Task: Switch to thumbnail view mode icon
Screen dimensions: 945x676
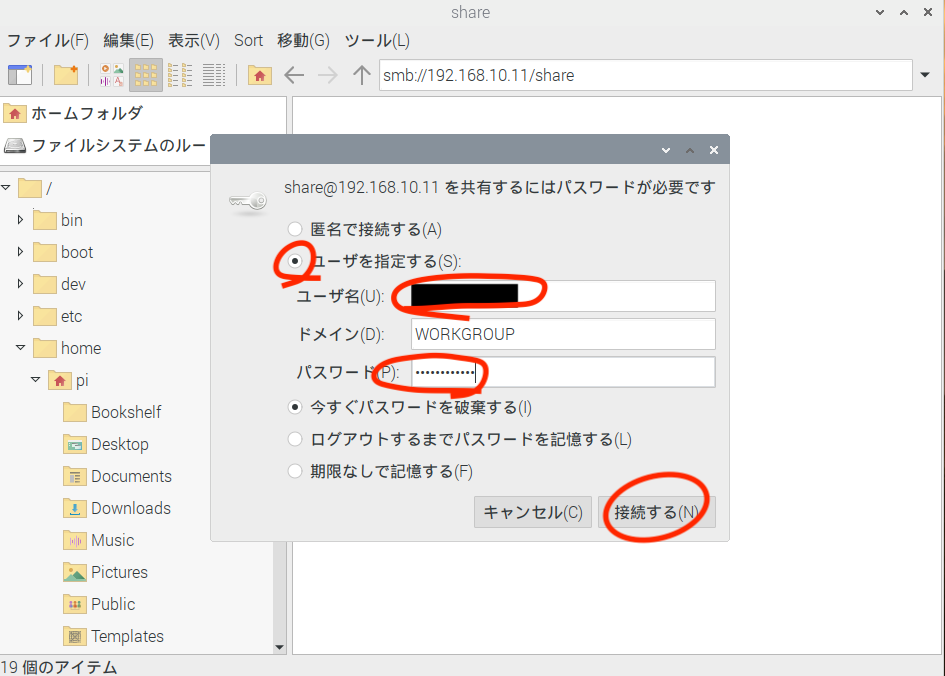Action: point(112,75)
